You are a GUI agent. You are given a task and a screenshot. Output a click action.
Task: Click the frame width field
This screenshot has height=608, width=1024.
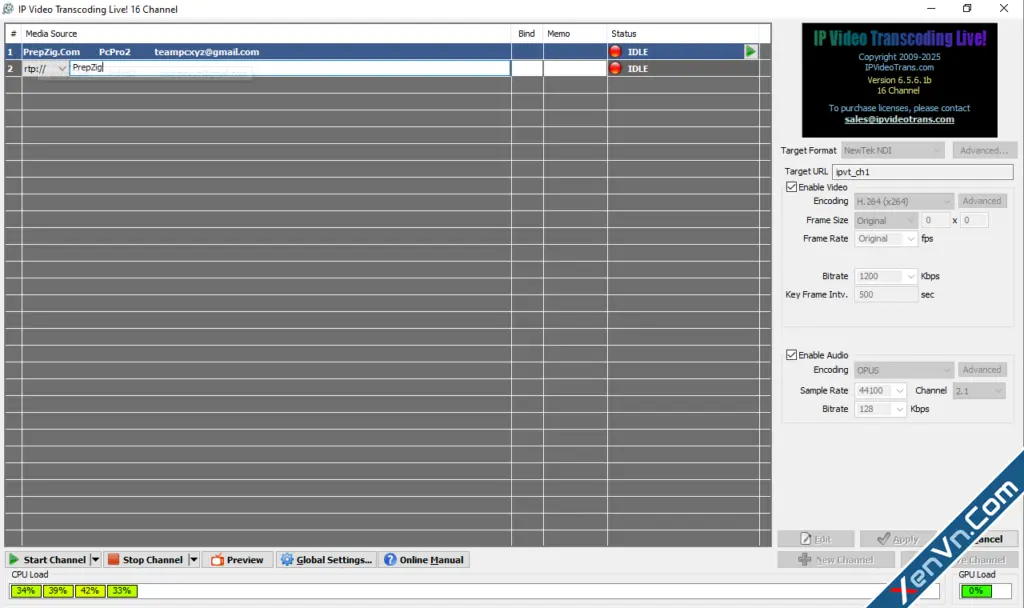click(935, 221)
